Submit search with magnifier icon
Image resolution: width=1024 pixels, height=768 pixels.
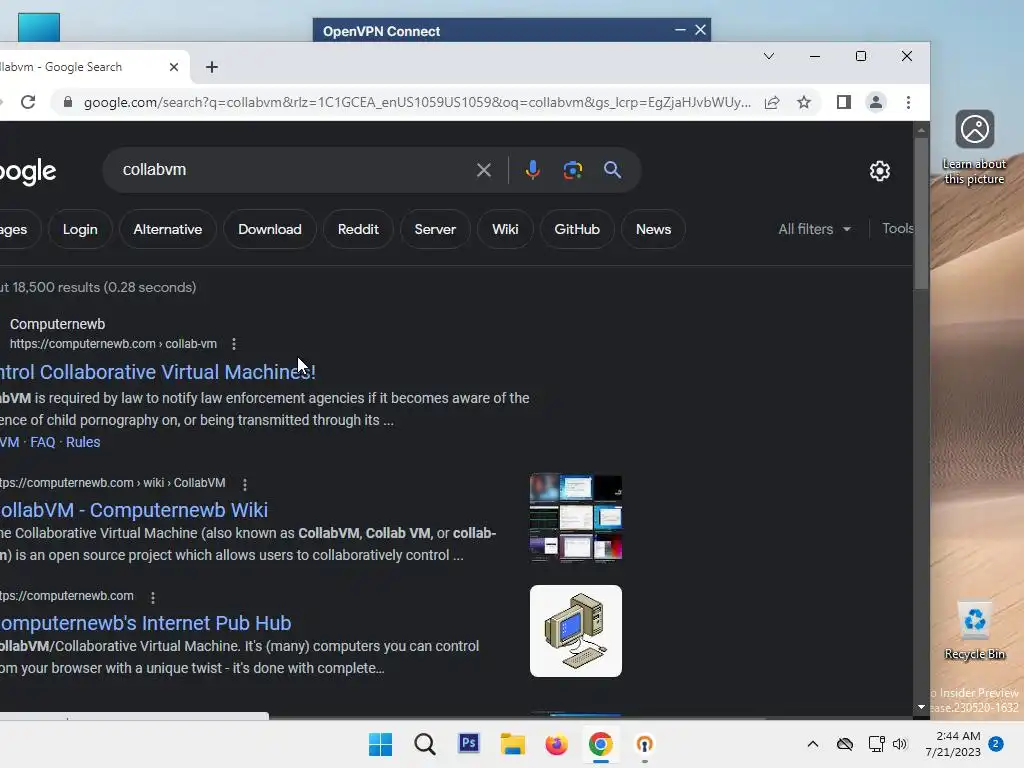click(612, 170)
